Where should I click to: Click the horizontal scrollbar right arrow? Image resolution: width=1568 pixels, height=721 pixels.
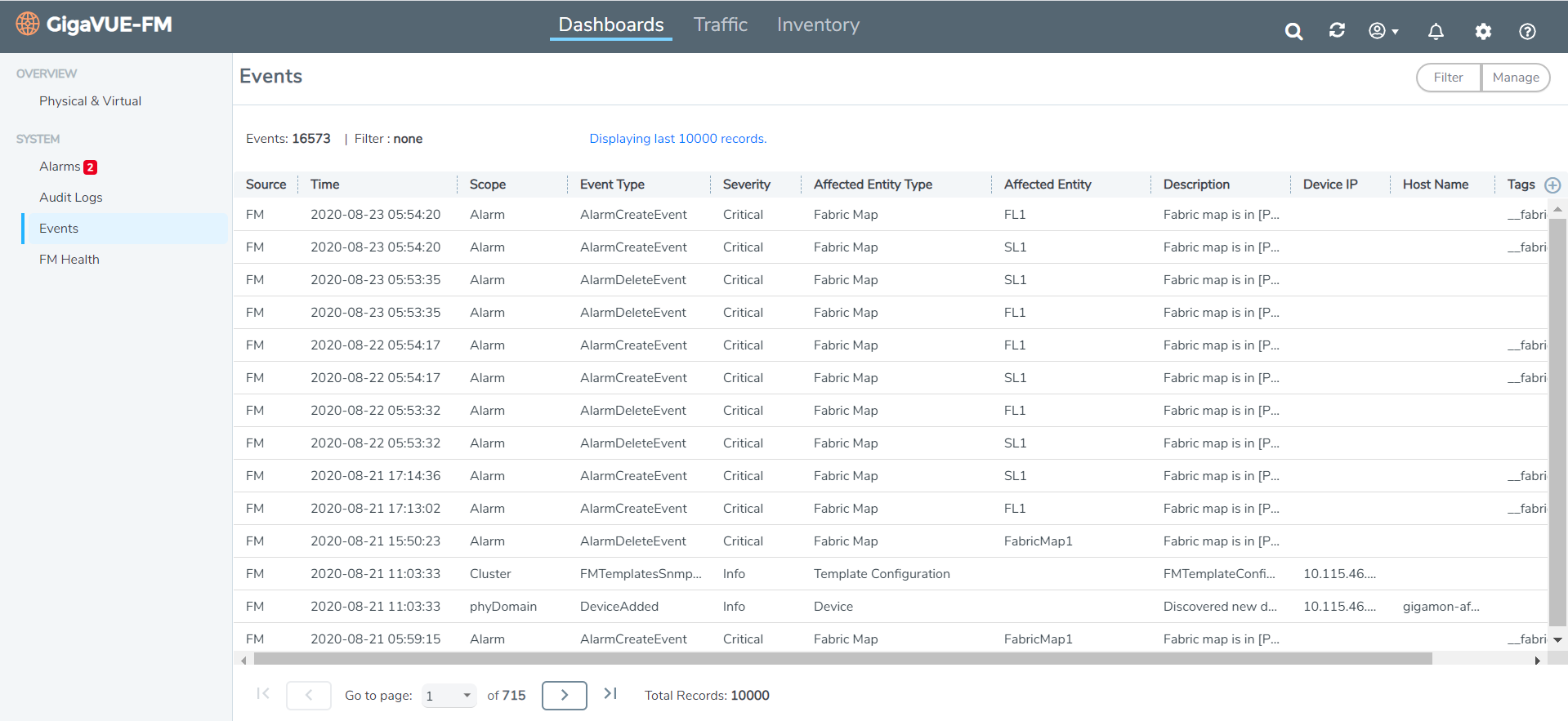[x=1537, y=660]
